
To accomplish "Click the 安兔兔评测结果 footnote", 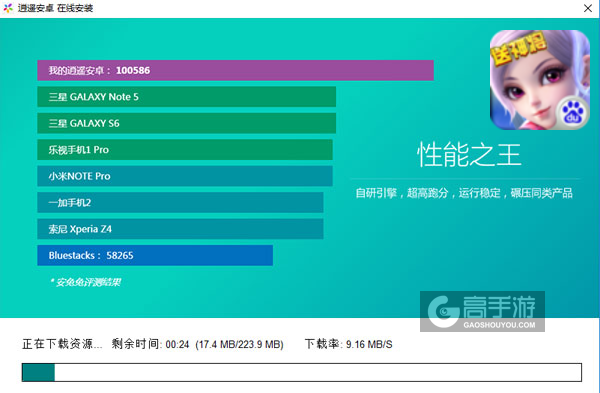I will tap(85, 282).
